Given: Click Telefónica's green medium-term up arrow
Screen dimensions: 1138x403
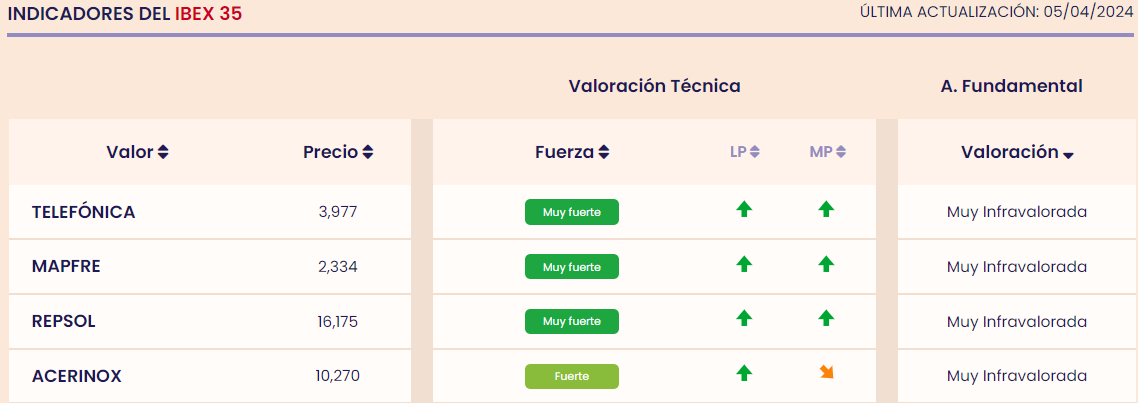Looking at the screenshot, I should click(x=825, y=210).
